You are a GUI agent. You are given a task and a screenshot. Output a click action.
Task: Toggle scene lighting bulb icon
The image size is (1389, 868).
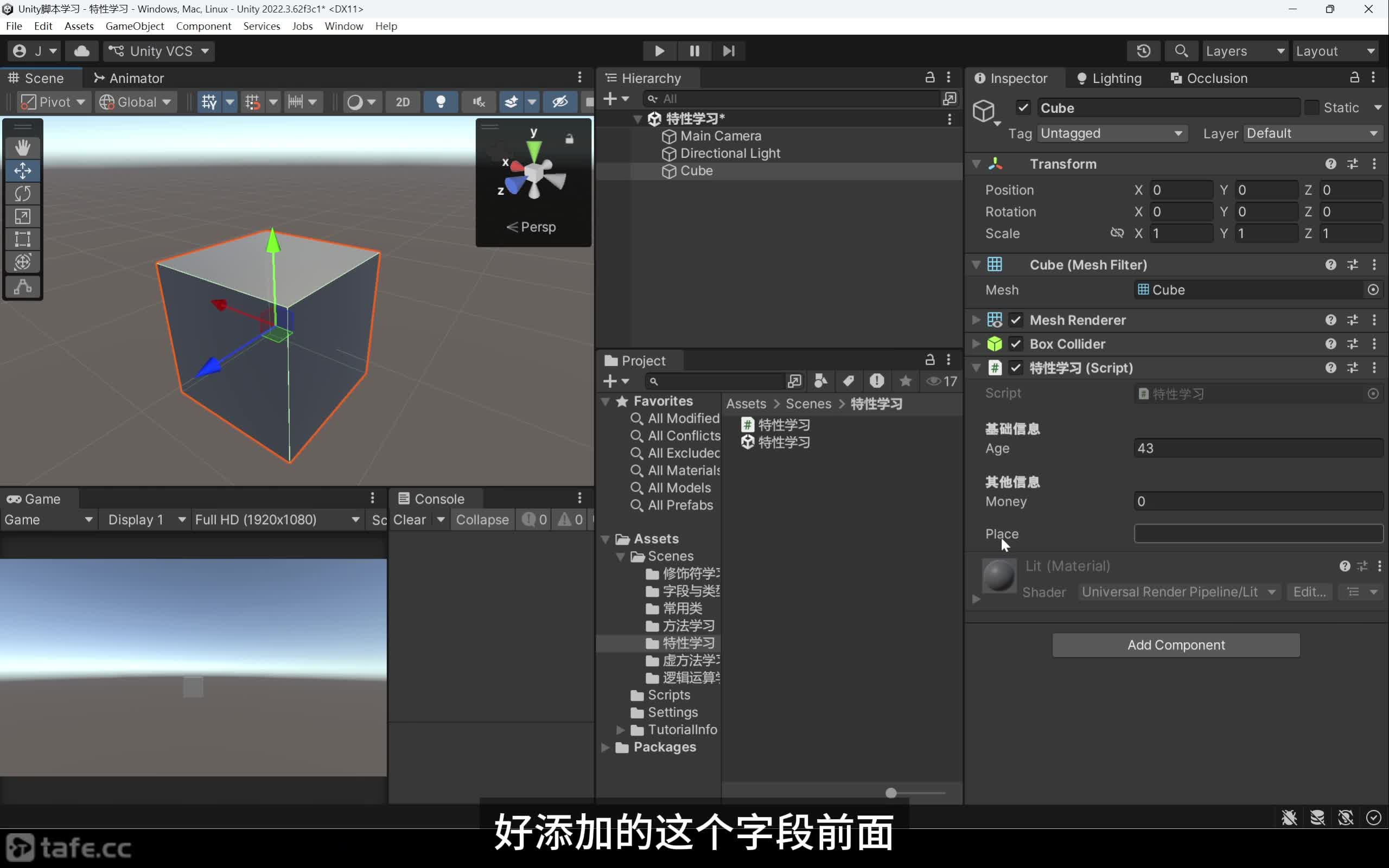(x=440, y=102)
